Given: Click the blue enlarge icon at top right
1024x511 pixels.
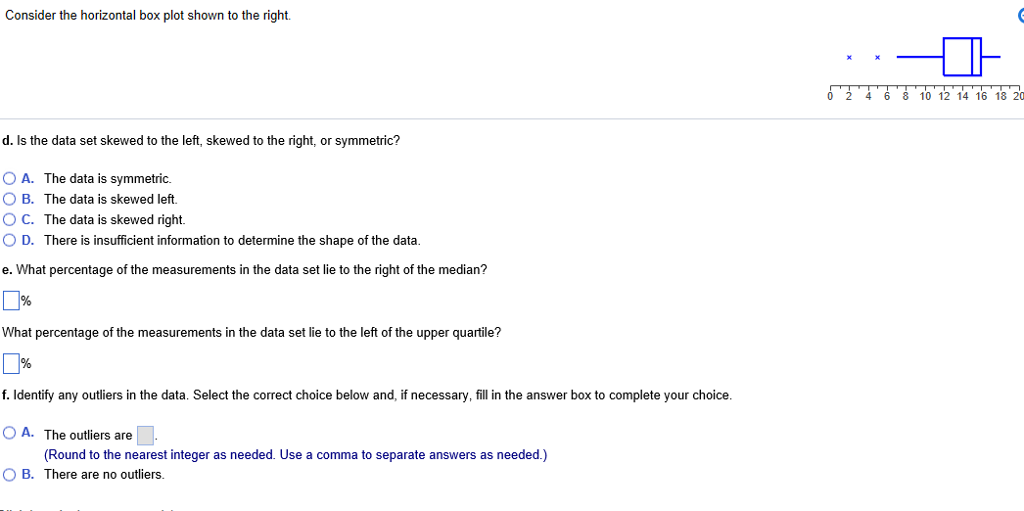Looking at the screenshot, I should click(x=1019, y=16).
